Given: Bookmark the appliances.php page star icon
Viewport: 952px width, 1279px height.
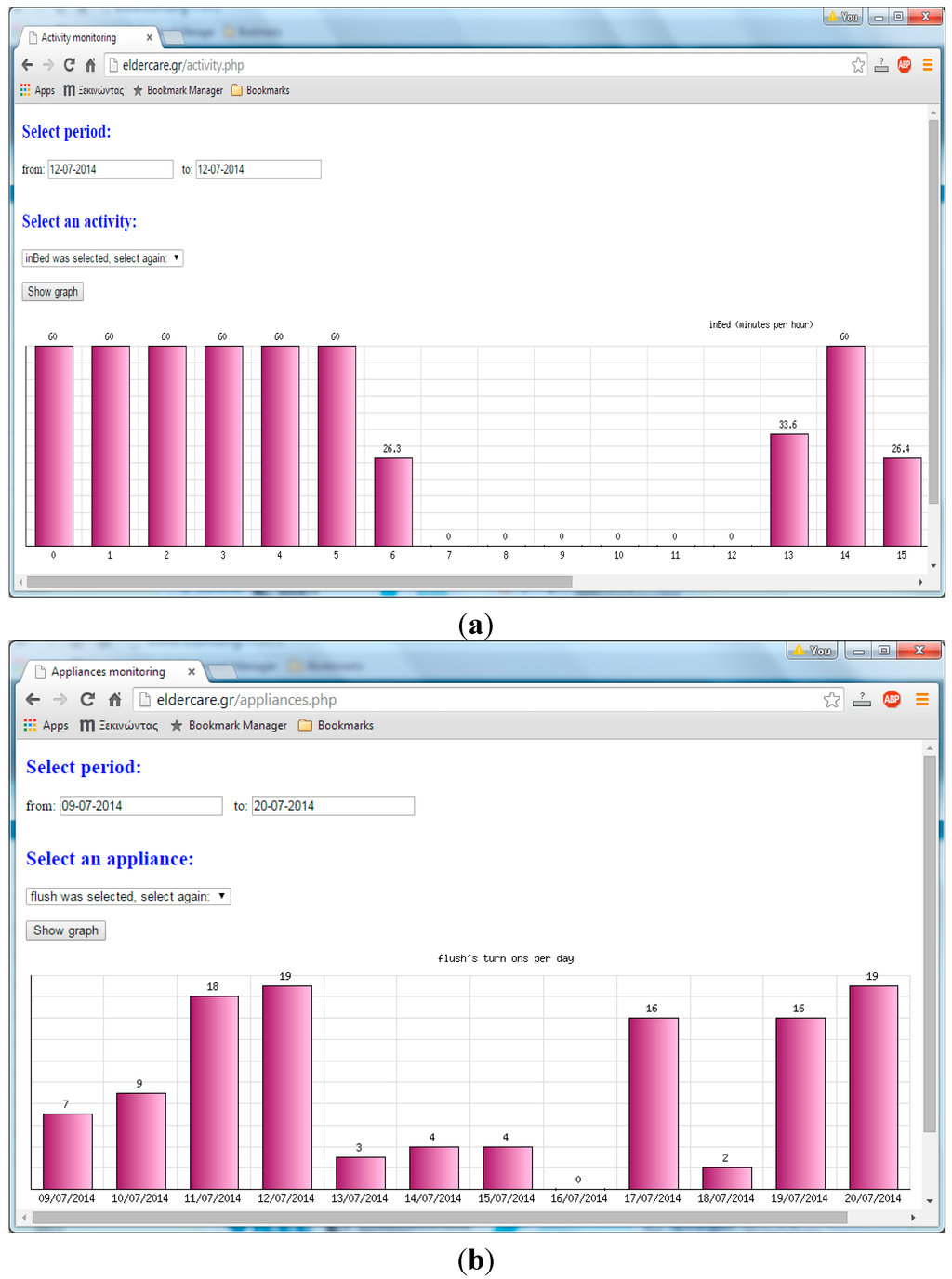Looking at the screenshot, I should [x=832, y=700].
